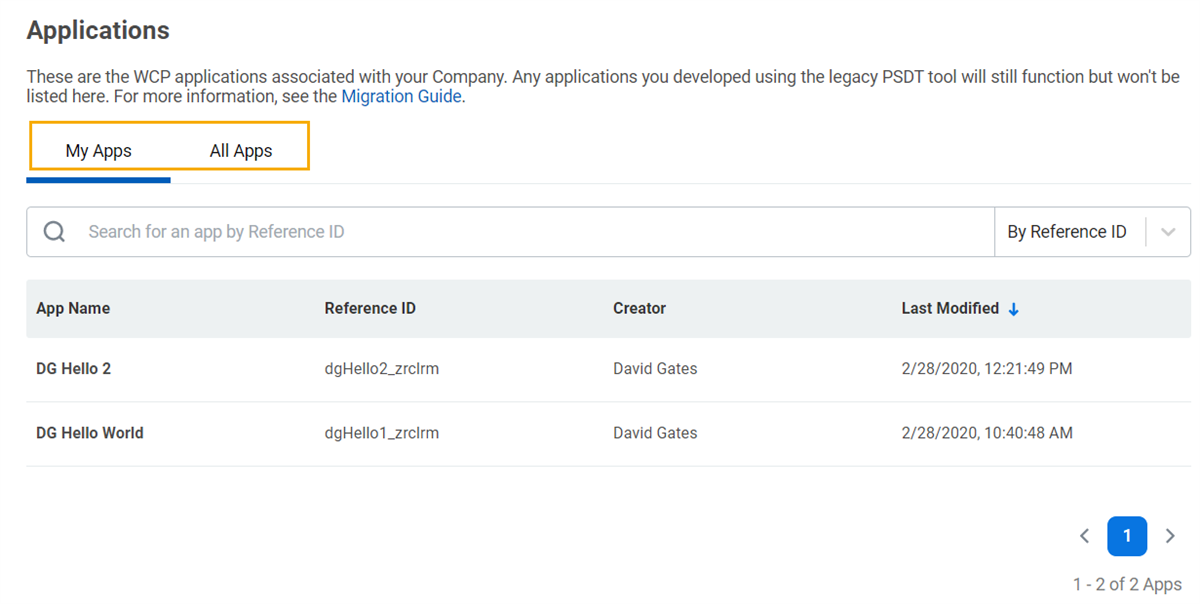Select page 1 button

1127,536
